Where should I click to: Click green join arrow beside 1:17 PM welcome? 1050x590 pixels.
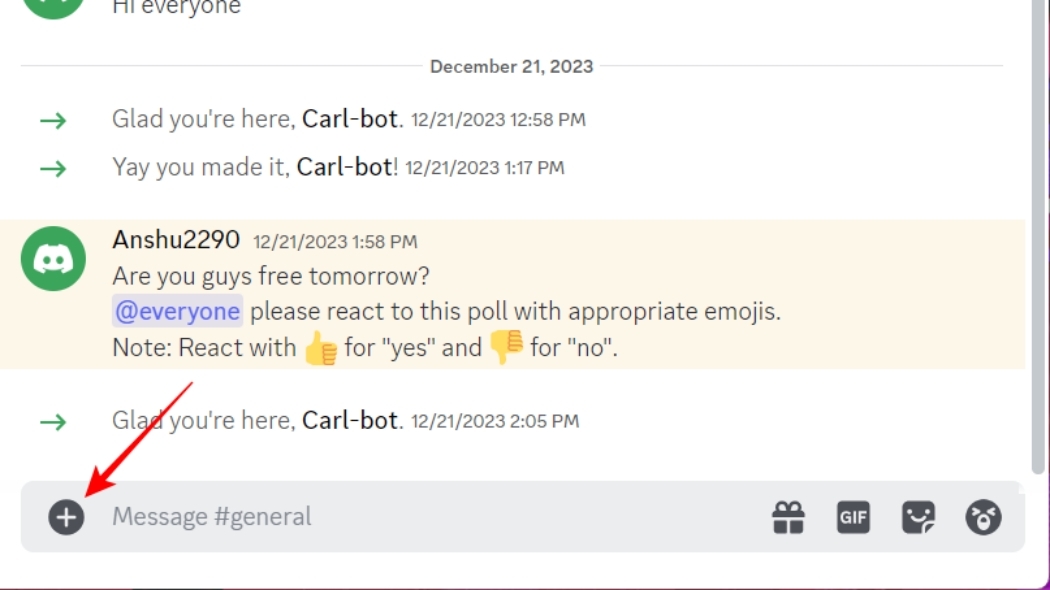pyautogui.click(x=53, y=168)
